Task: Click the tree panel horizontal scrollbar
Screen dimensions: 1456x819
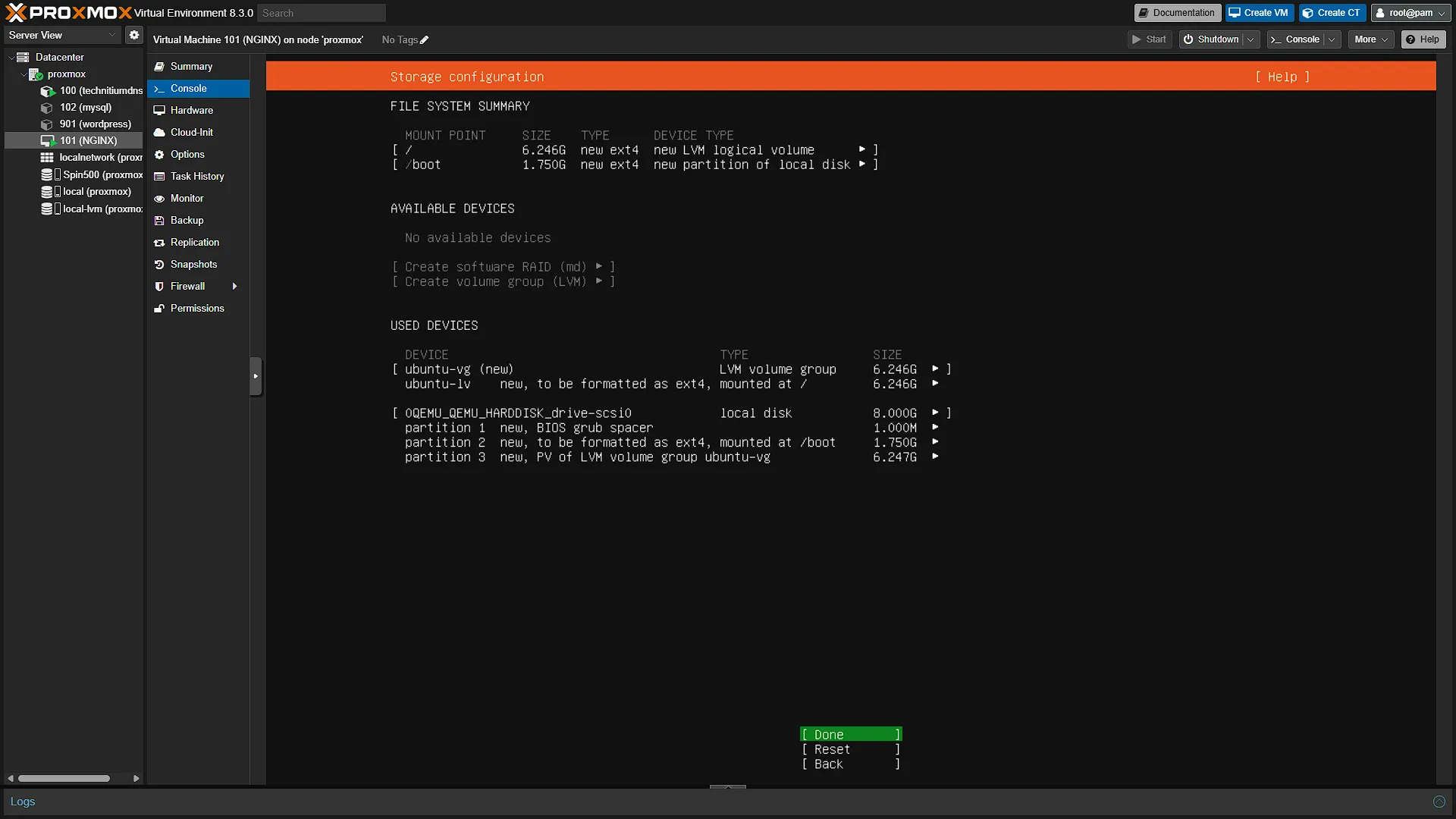Action: [x=64, y=779]
